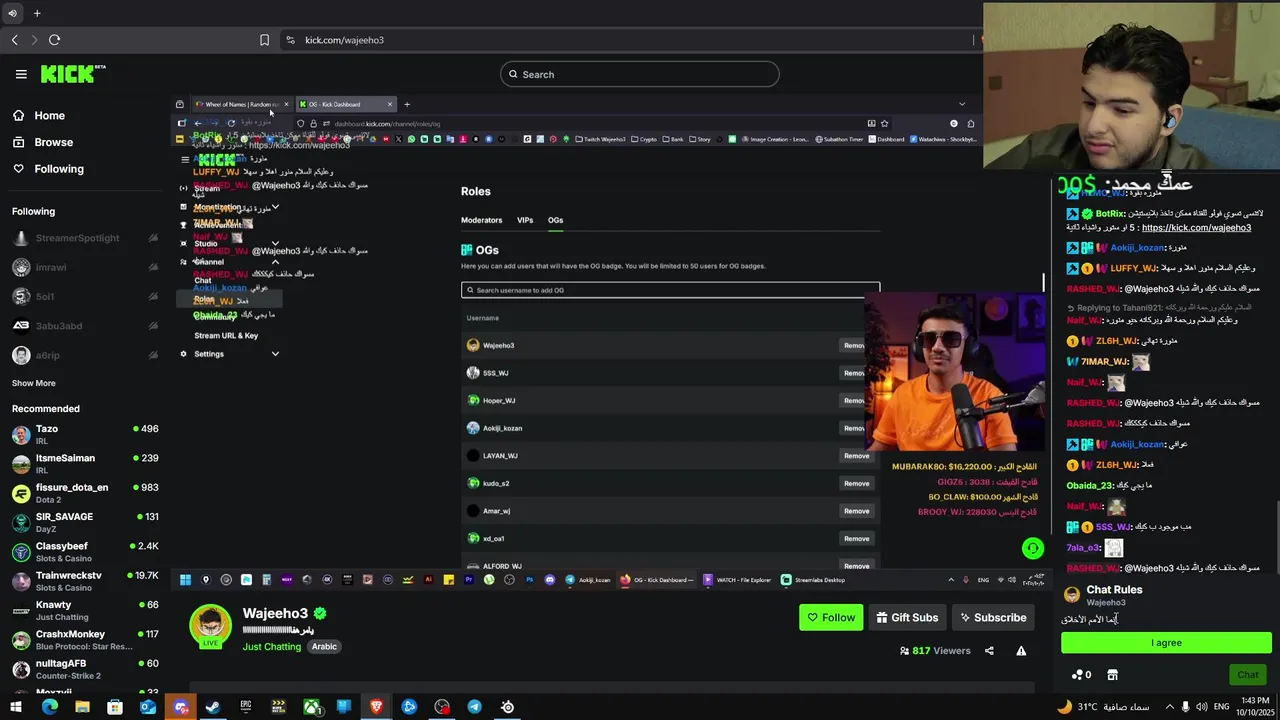
Task: Click Show More under Following
Action: [33, 383]
